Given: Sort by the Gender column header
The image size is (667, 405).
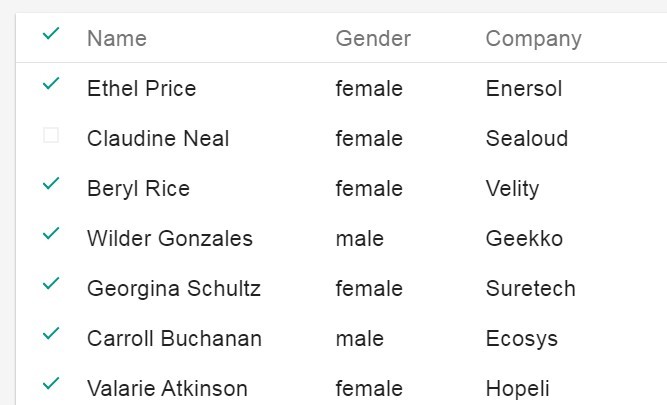Looking at the screenshot, I should (x=373, y=39).
